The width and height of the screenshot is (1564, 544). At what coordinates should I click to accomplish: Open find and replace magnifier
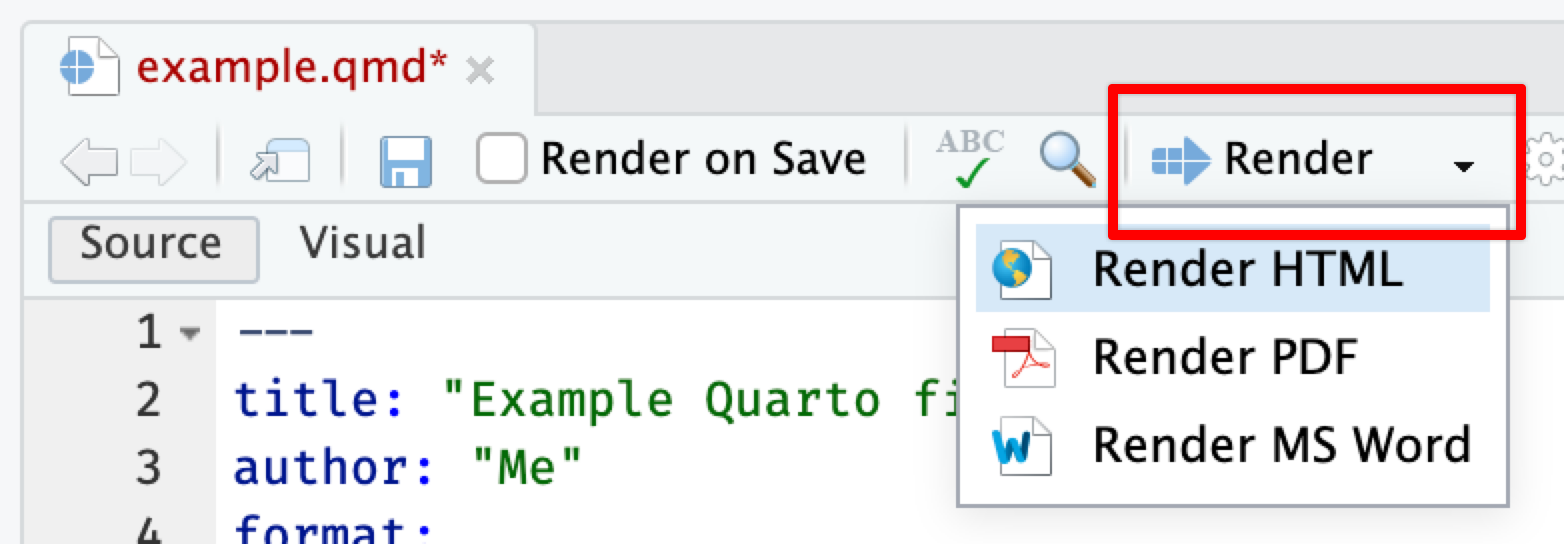click(1066, 159)
